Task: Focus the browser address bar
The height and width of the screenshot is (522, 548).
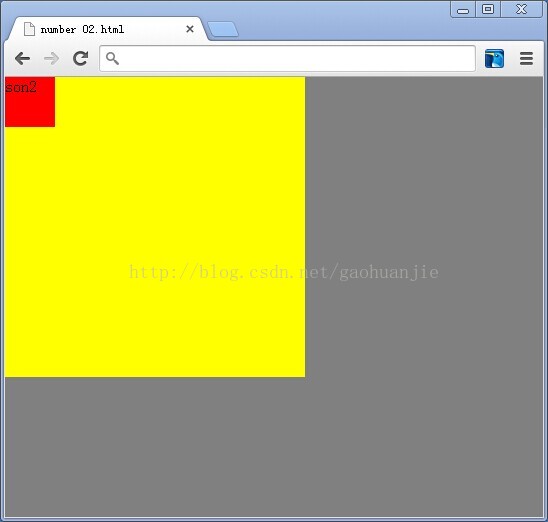Action: [287, 58]
